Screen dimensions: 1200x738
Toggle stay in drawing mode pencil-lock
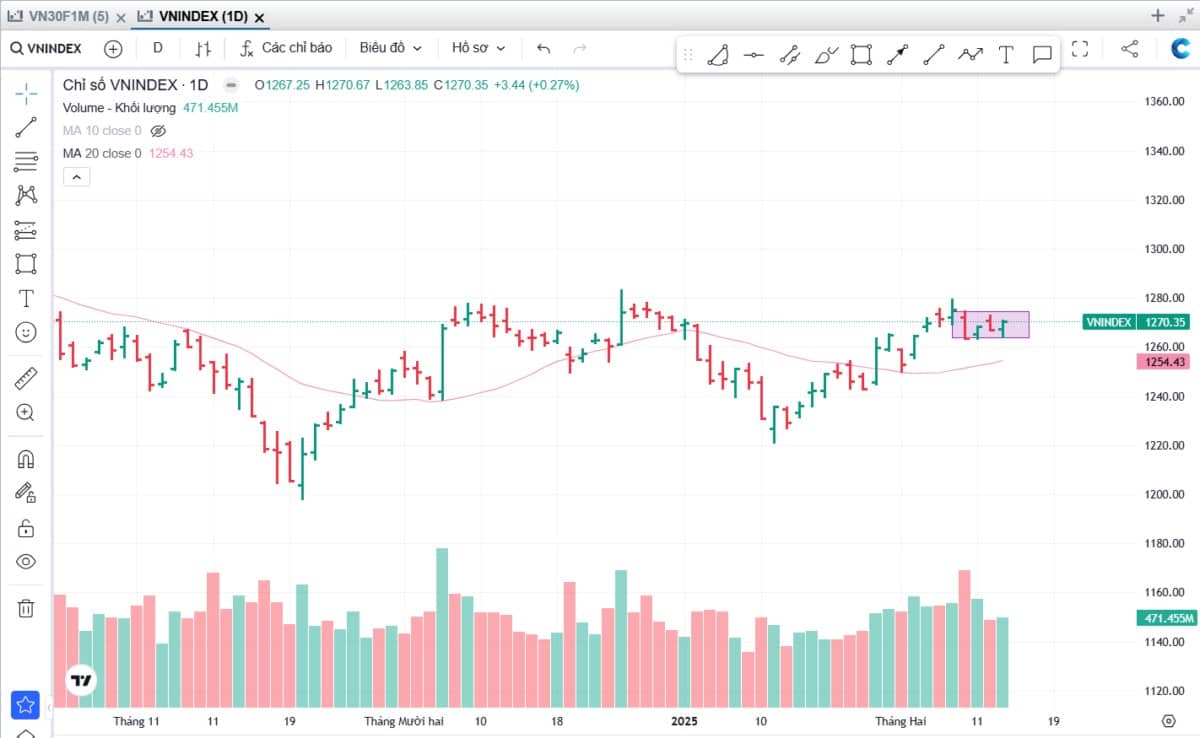(x=26, y=493)
